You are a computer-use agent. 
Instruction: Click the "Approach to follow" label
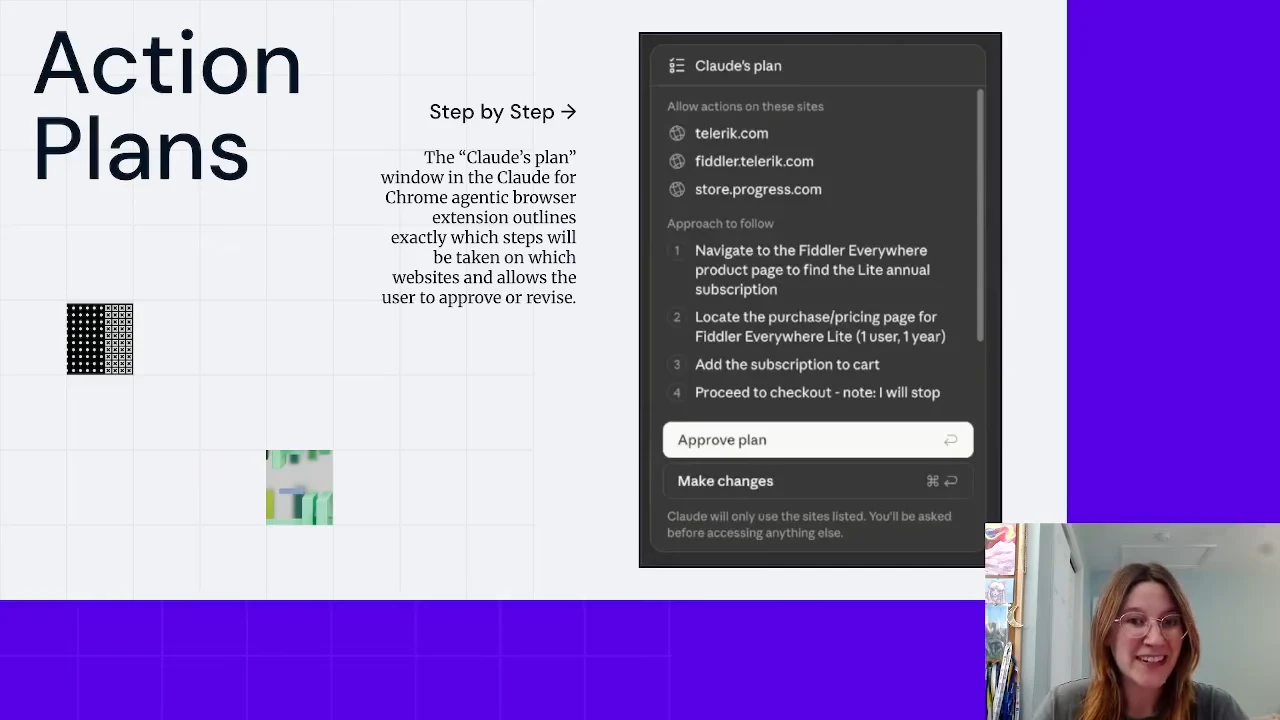(720, 224)
